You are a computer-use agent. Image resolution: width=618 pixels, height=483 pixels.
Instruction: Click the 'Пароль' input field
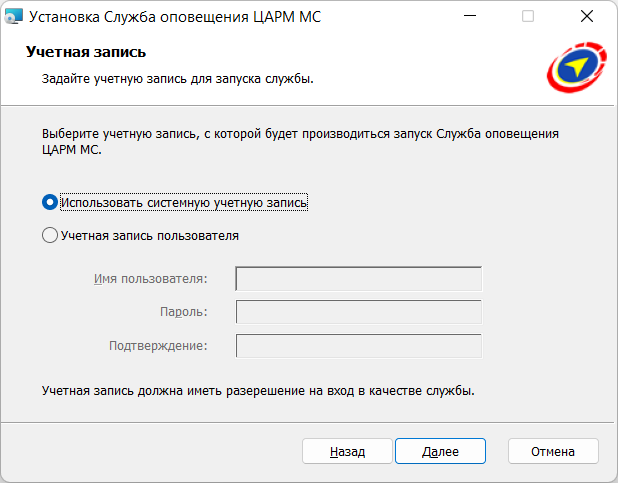pyautogui.click(x=359, y=312)
